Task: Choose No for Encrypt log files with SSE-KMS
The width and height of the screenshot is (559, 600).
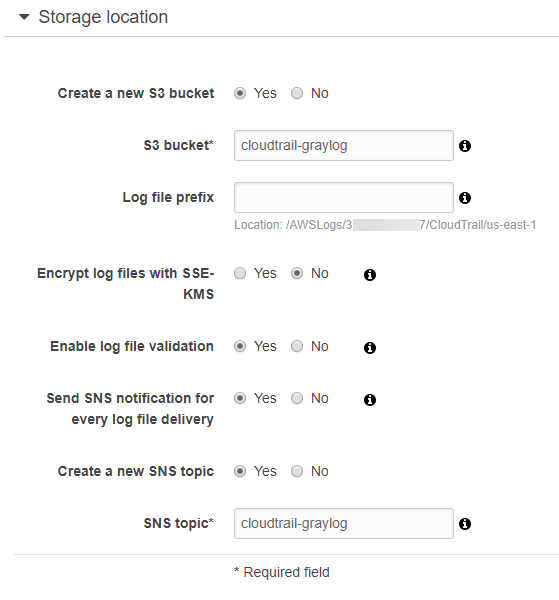Action: tap(297, 273)
